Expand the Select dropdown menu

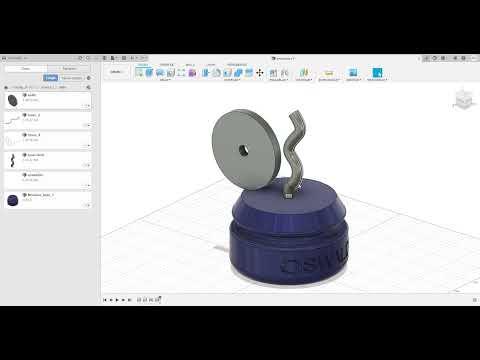pos(377,80)
